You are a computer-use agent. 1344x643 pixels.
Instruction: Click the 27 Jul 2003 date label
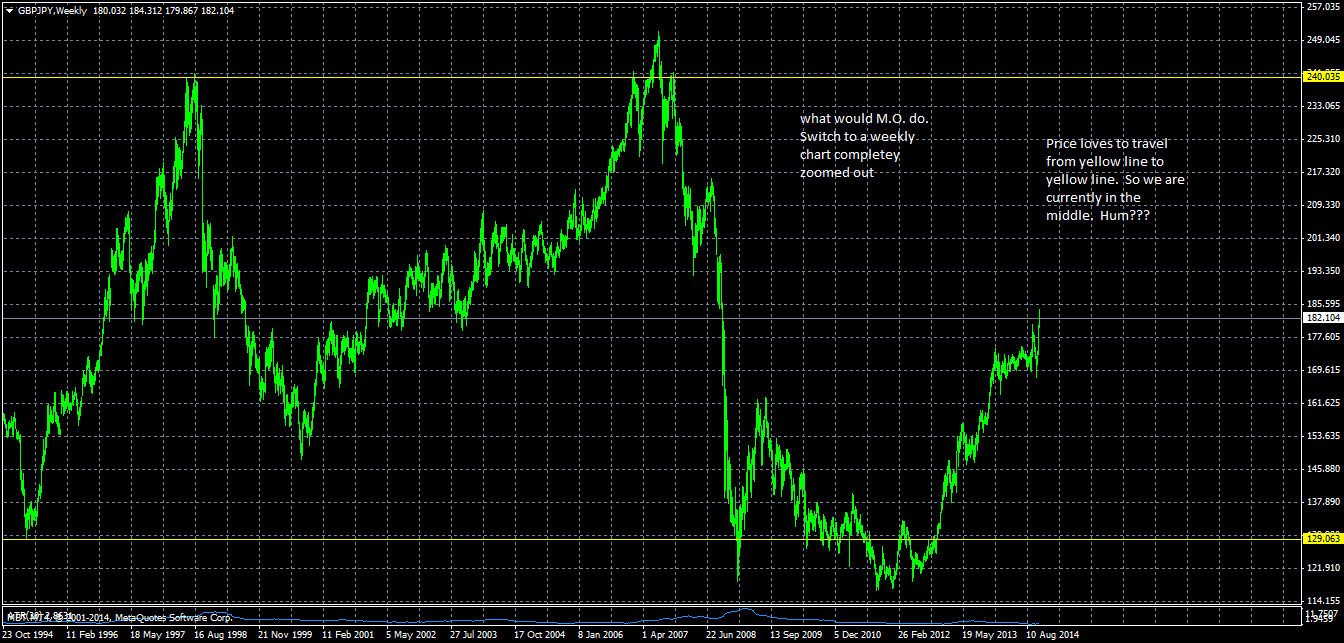pos(474,634)
